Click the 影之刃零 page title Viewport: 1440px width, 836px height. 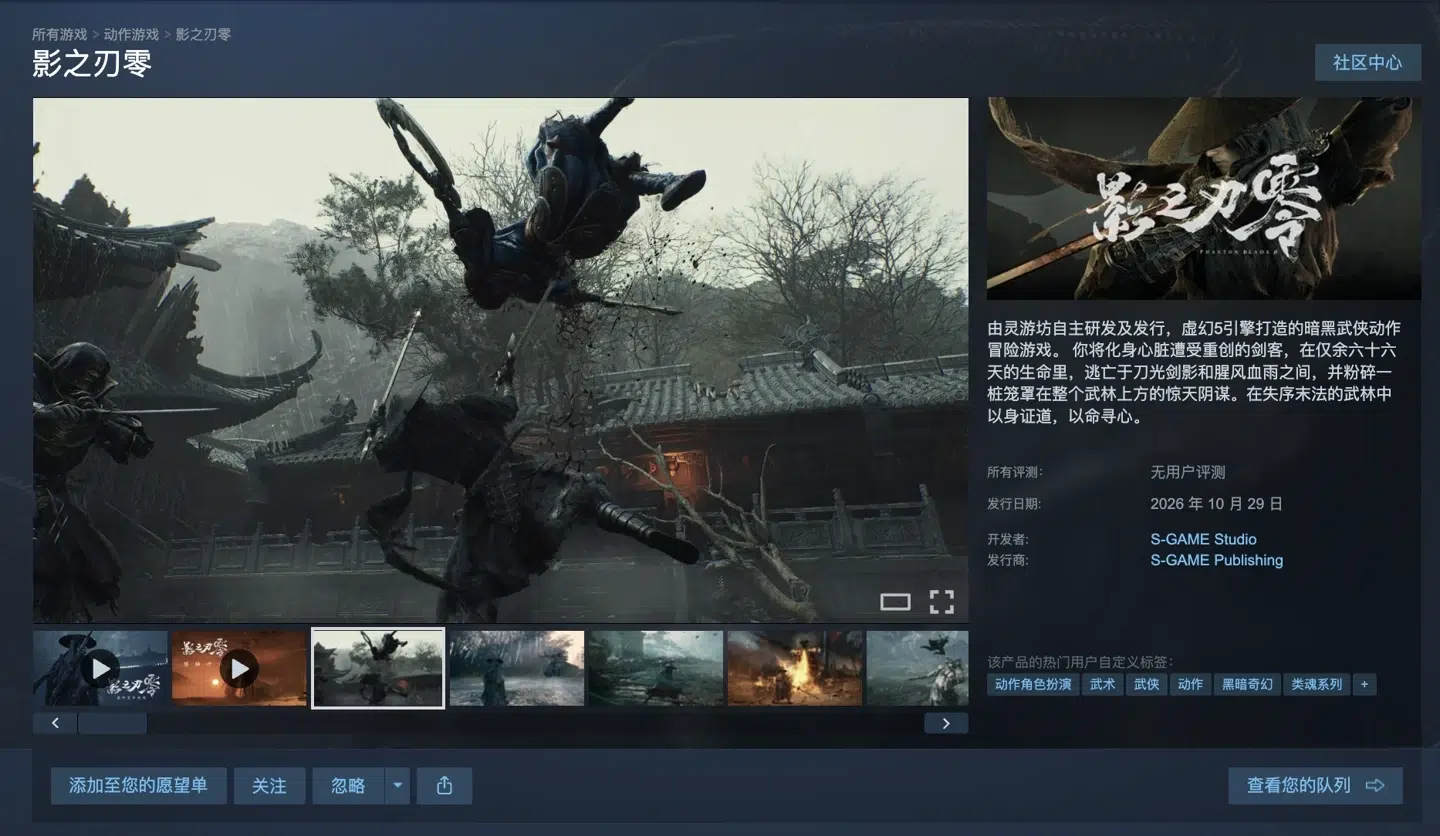[x=92, y=64]
